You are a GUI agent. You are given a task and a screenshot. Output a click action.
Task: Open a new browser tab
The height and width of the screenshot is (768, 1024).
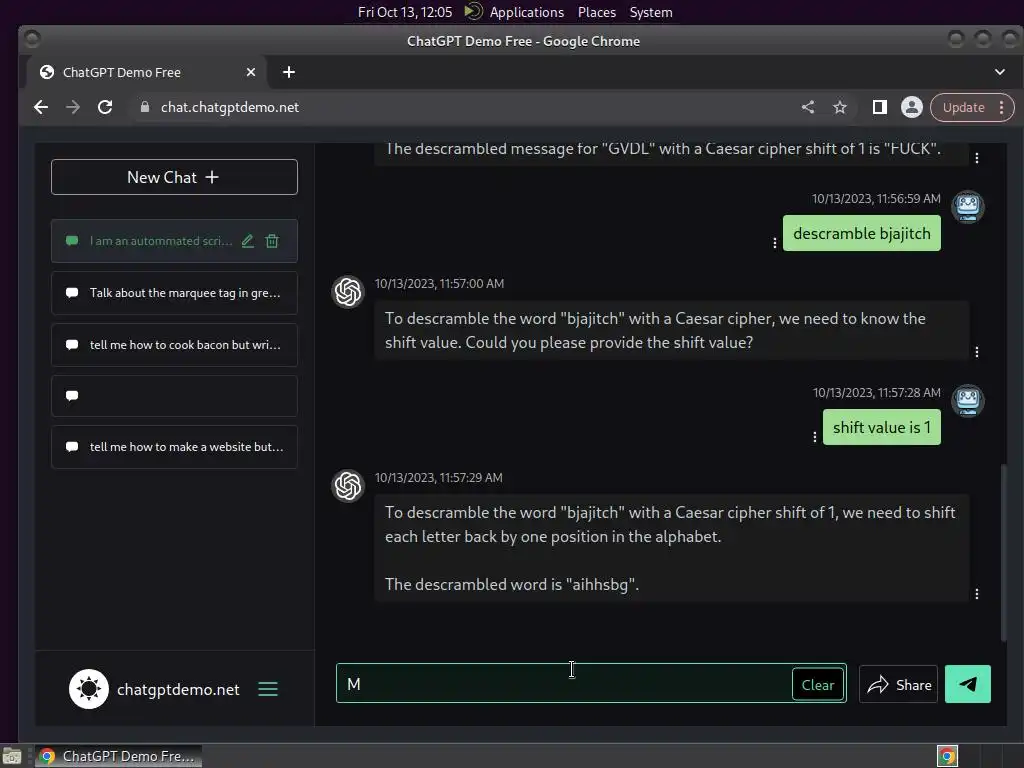[289, 72]
